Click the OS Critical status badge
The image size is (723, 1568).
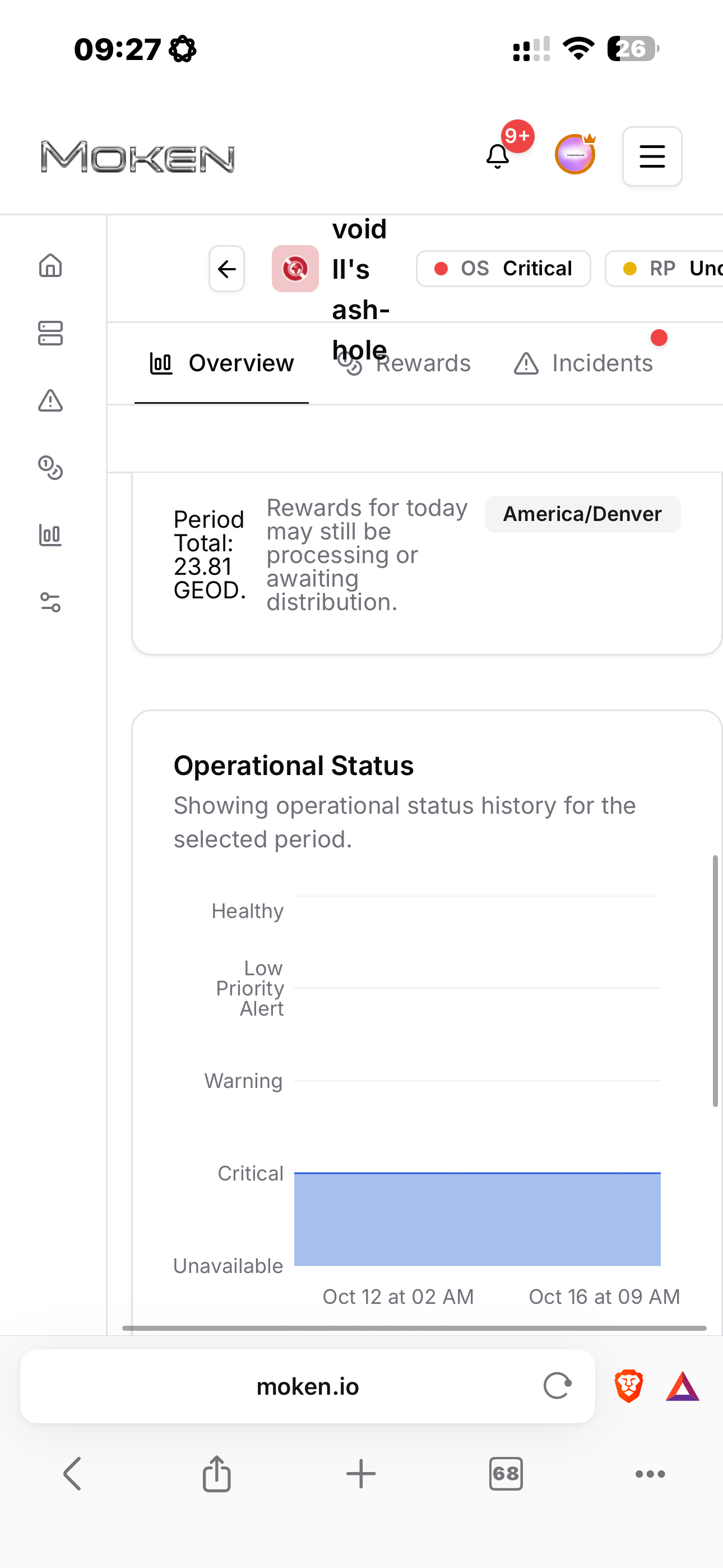(503, 269)
